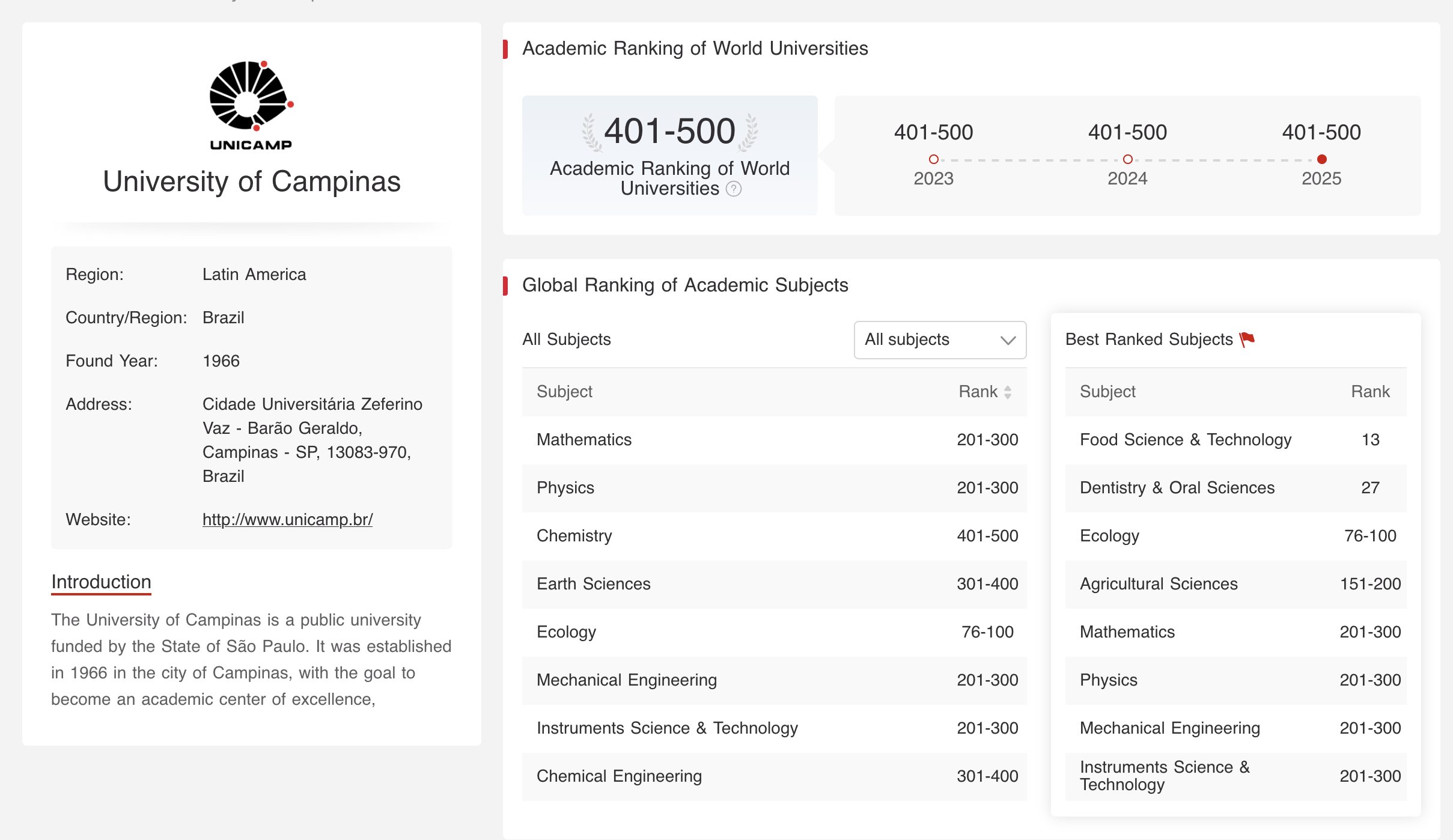Click Chemical Engineering subject row
The height and width of the screenshot is (840, 1453).
[618, 776]
